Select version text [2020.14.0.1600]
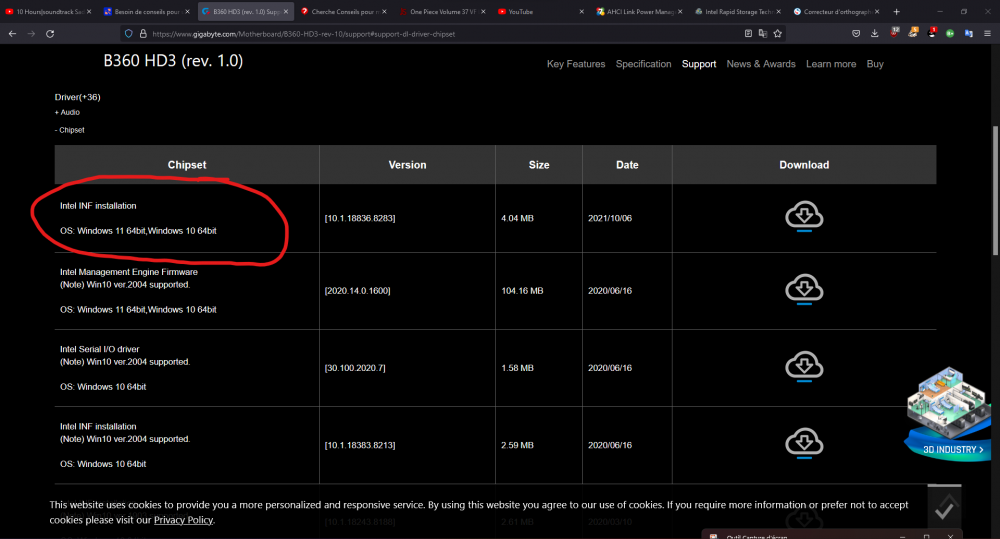The image size is (1000, 539). [357, 291]
